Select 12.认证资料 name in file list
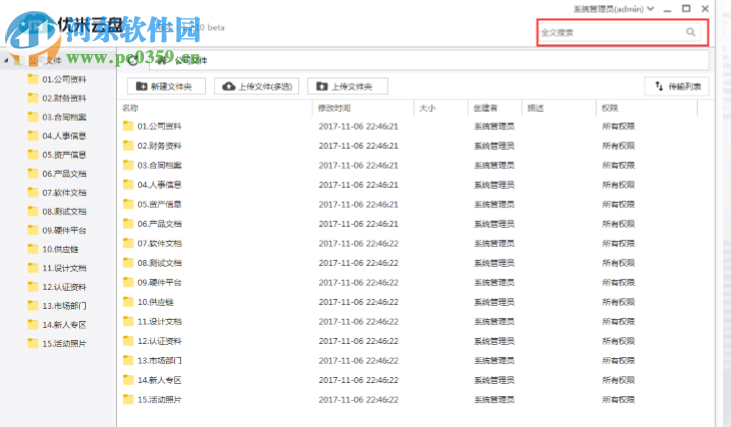Image resolution: width=731 pixels, height=427 pixels. coord(159,341)
